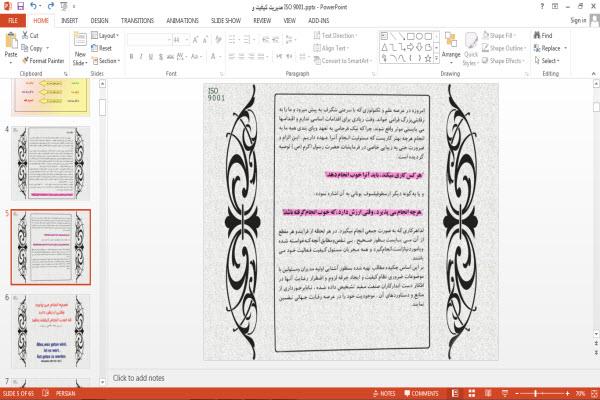Toggle the Notes pane
The height and width of the screenshot is (400, 600).
tap(384, 393)
